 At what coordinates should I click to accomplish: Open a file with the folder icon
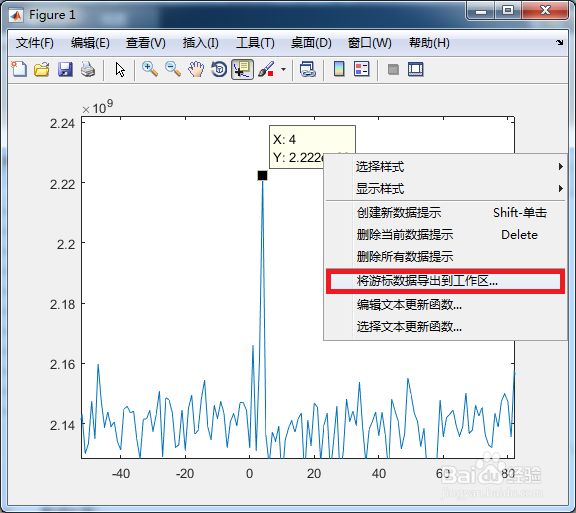42,69
